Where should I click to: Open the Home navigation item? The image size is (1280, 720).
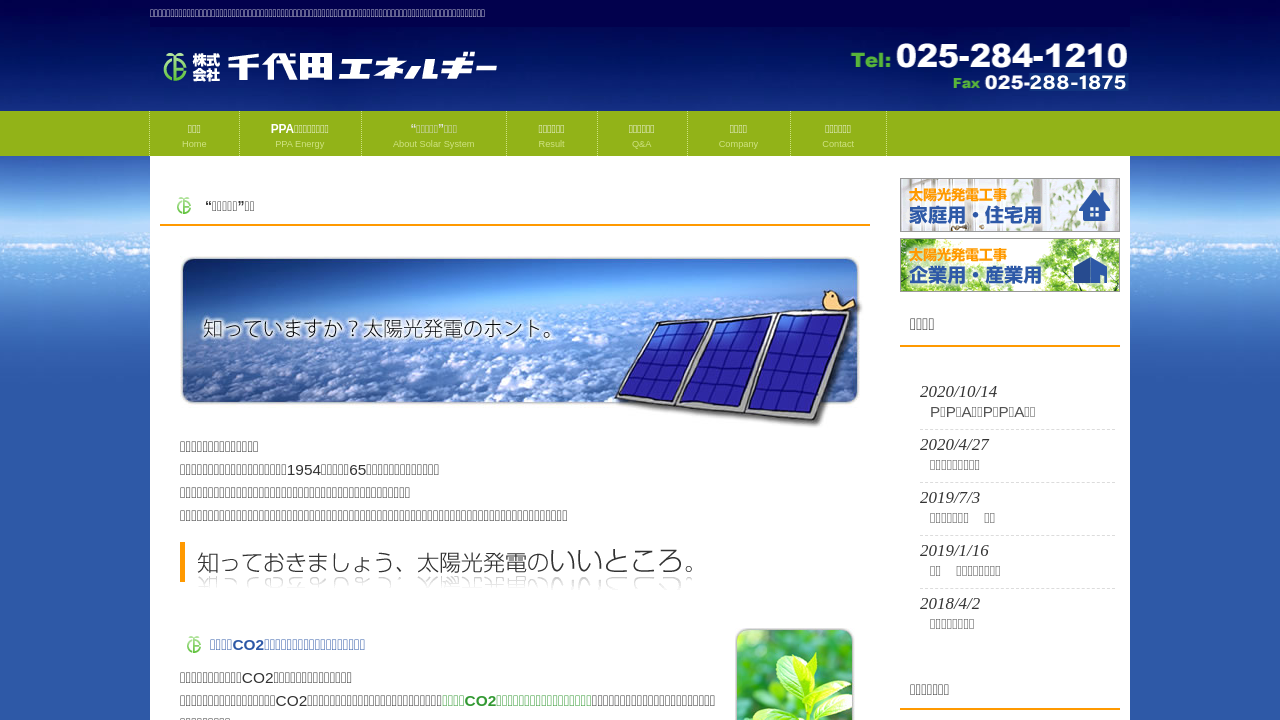coord(194,135)
